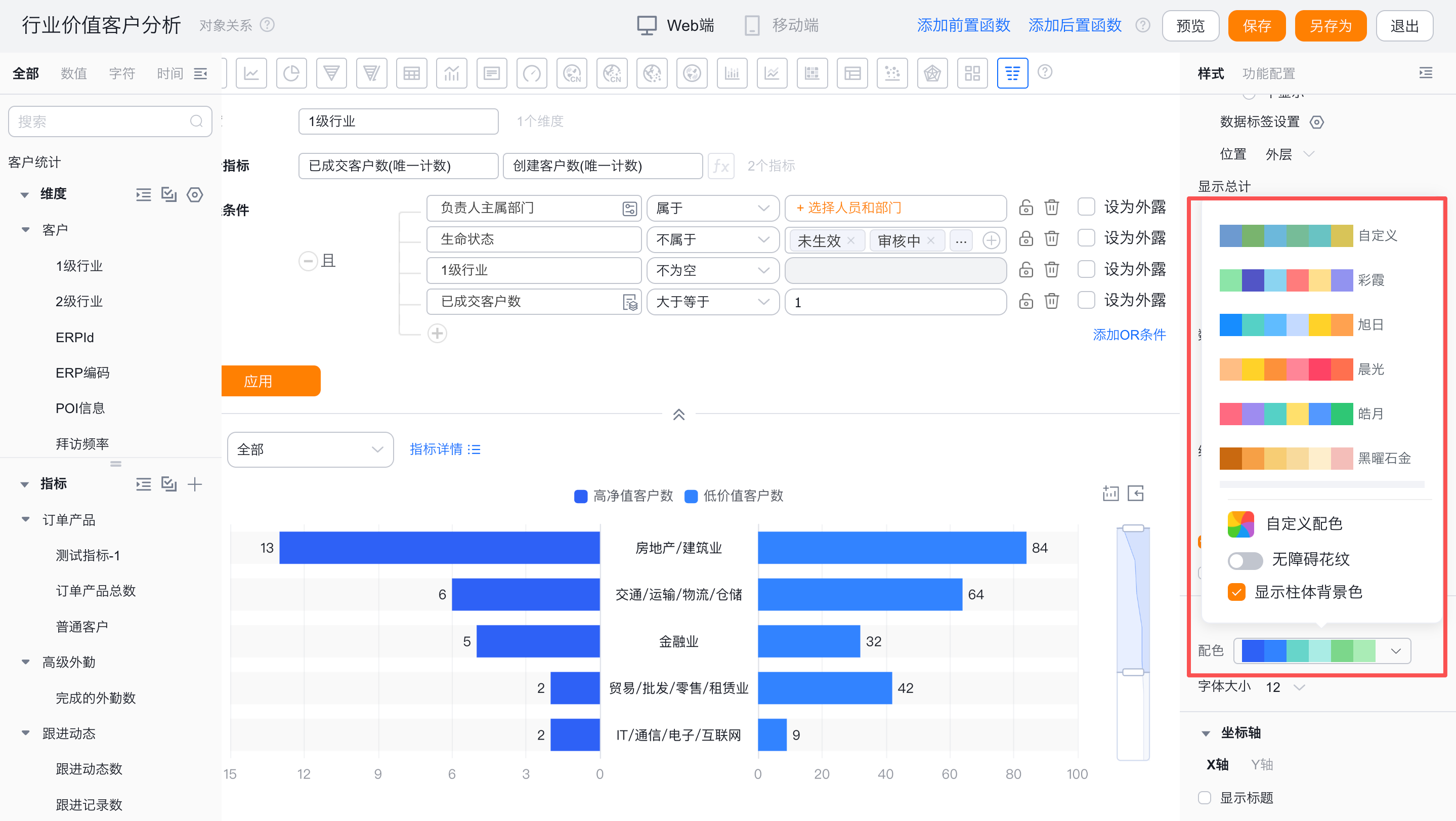Delete the 生命状态 condition row
The width and height of the screenshot is (1456, 821).
point(1051,238)
